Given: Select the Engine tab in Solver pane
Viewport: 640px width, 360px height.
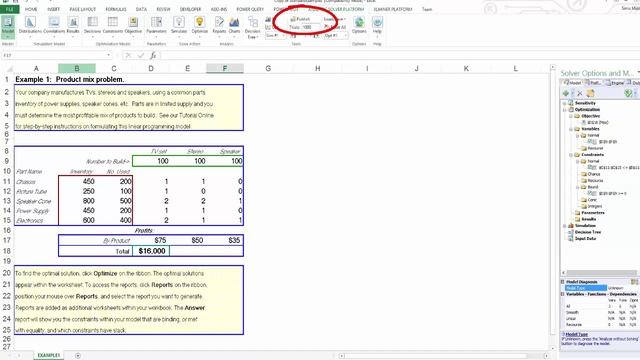Looking at the screenshot, I should click(x=615, y=83).
